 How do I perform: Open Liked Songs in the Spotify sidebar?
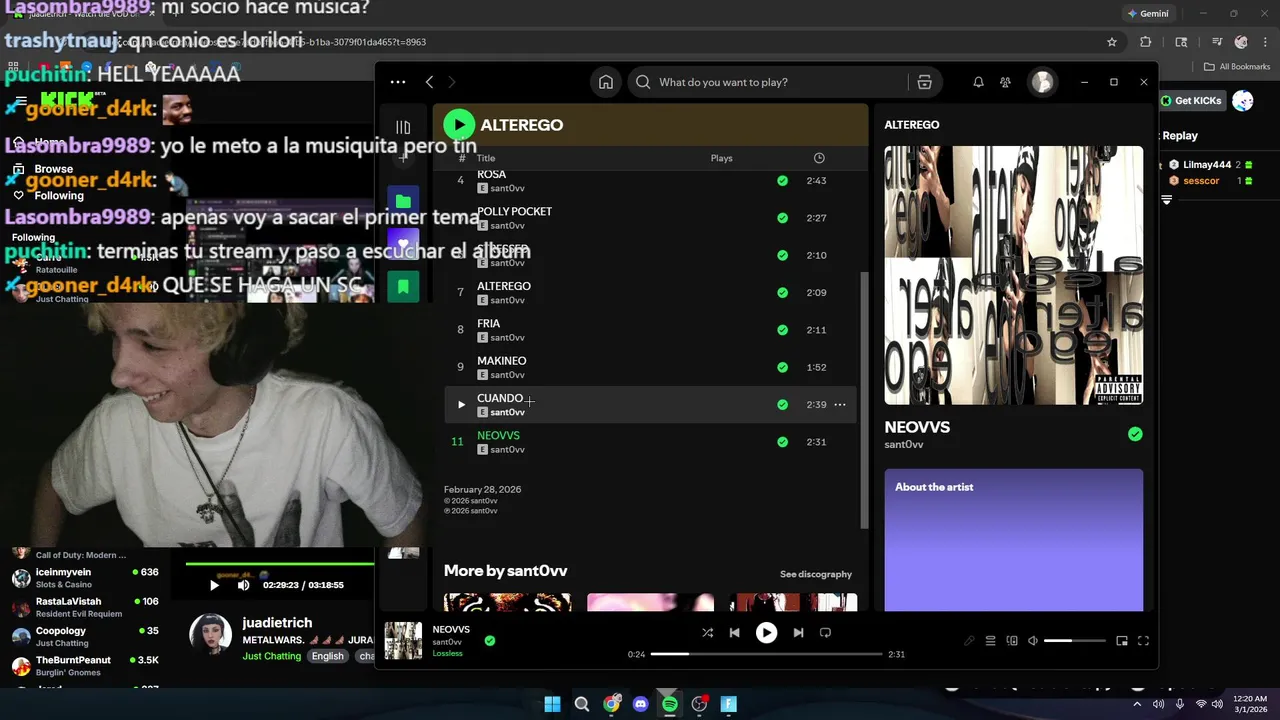[403, 244]
